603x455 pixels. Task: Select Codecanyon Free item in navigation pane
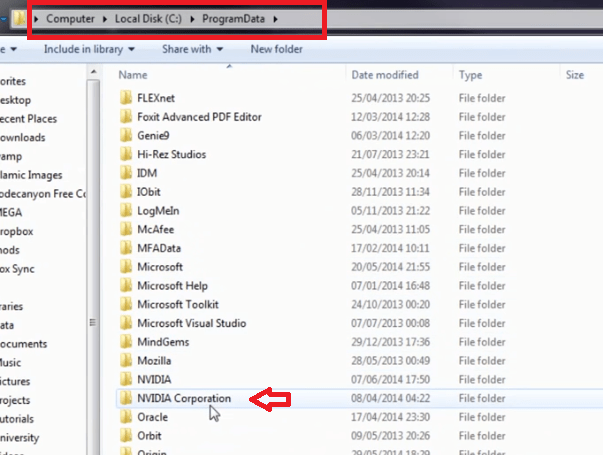(43, 194)
